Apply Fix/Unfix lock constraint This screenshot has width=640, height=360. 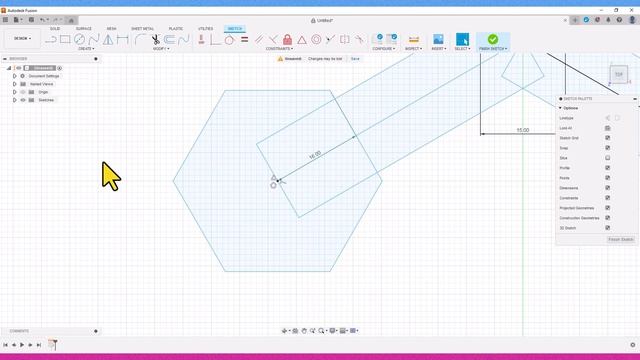287,40
